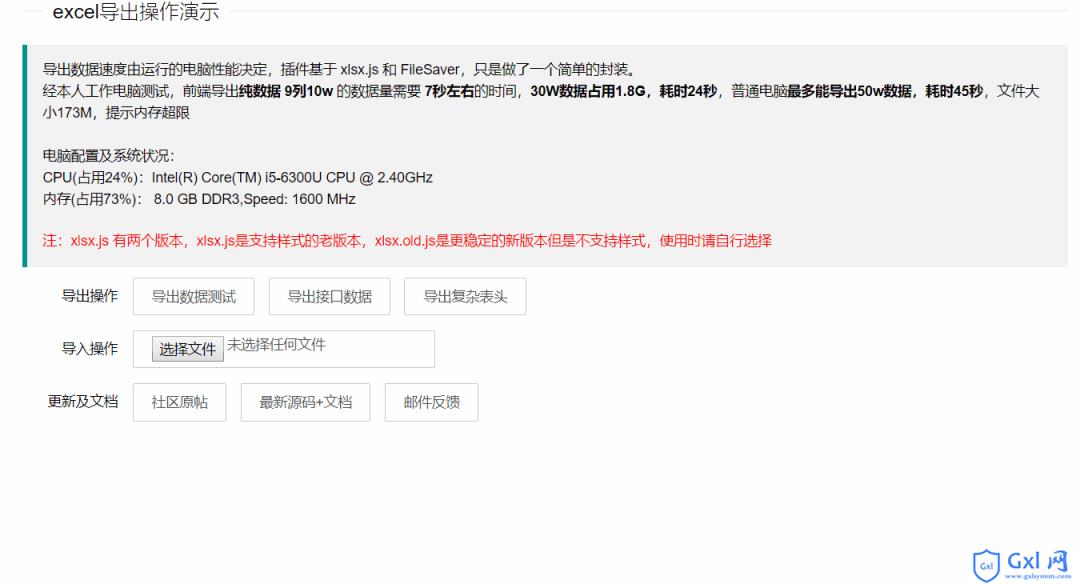Viewport: 1080px width, 584px height.
Task: Click the red xlsx.js version note
Action: [x=407, y=241]
